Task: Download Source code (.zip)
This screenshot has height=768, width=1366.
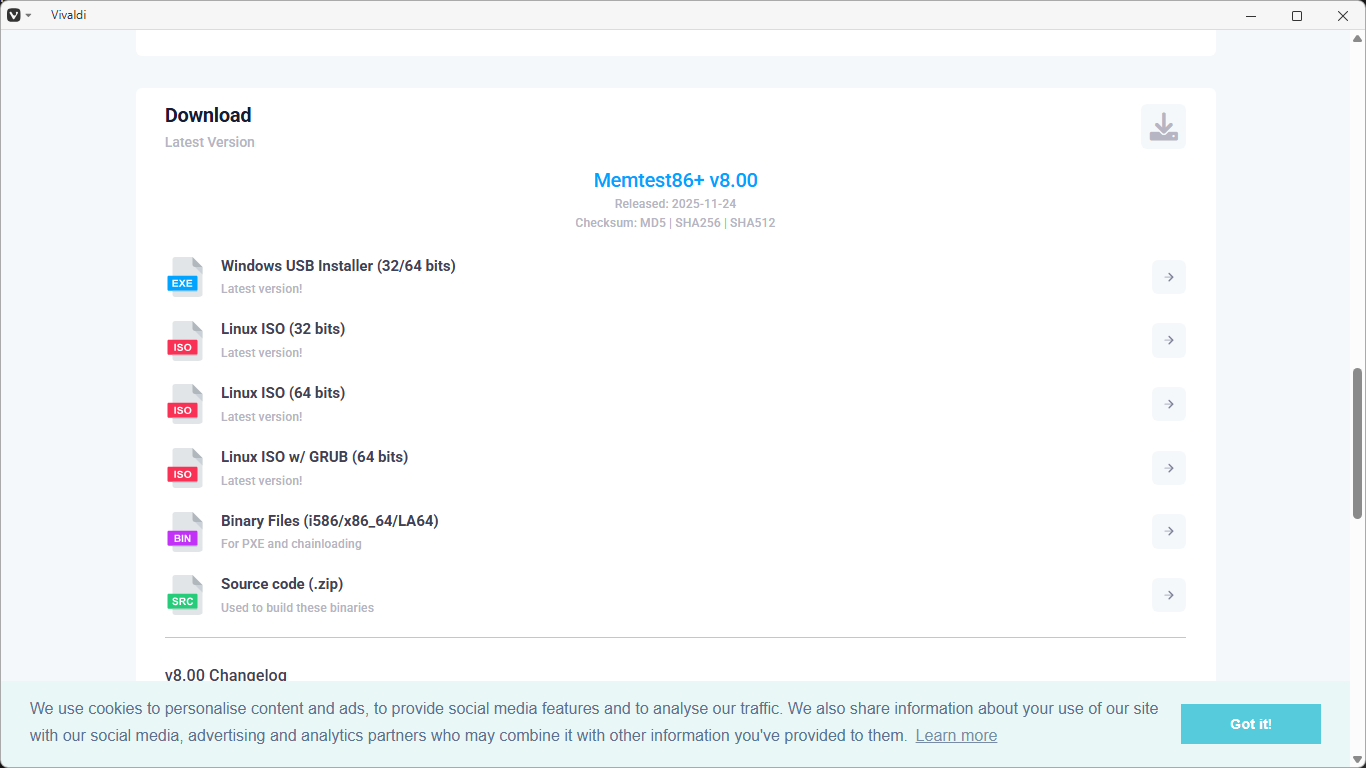Action: [282, 584]
